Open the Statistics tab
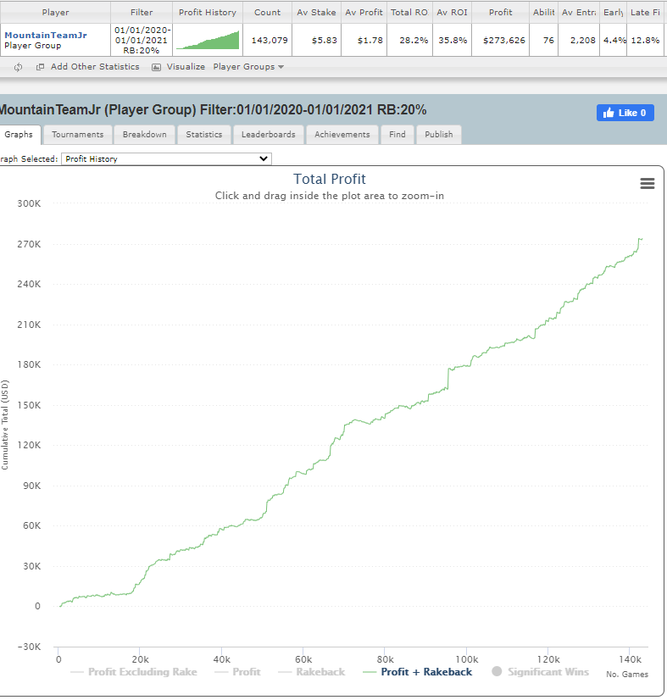 click(x=204, y=134)
